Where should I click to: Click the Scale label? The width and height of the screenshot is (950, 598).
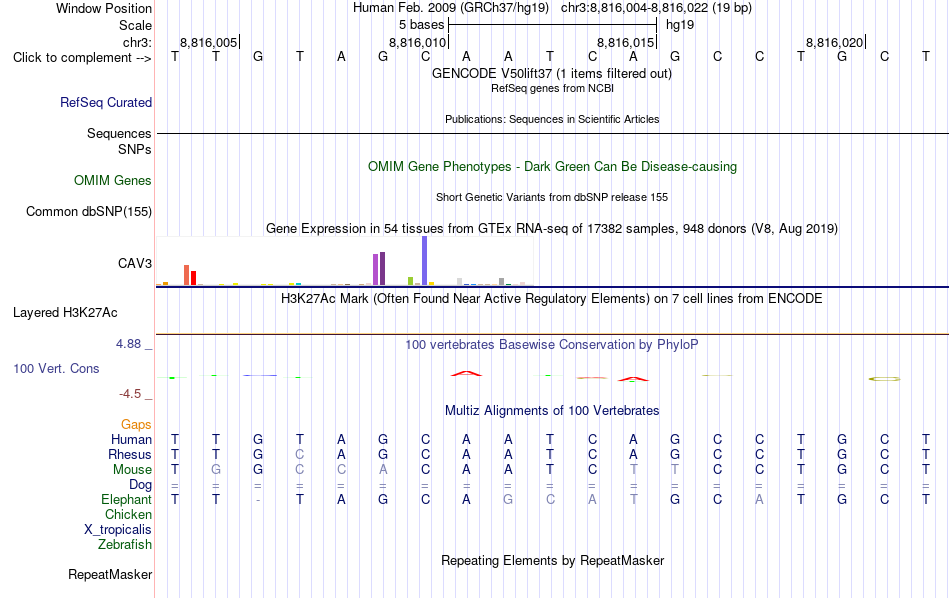coord(135,25)
